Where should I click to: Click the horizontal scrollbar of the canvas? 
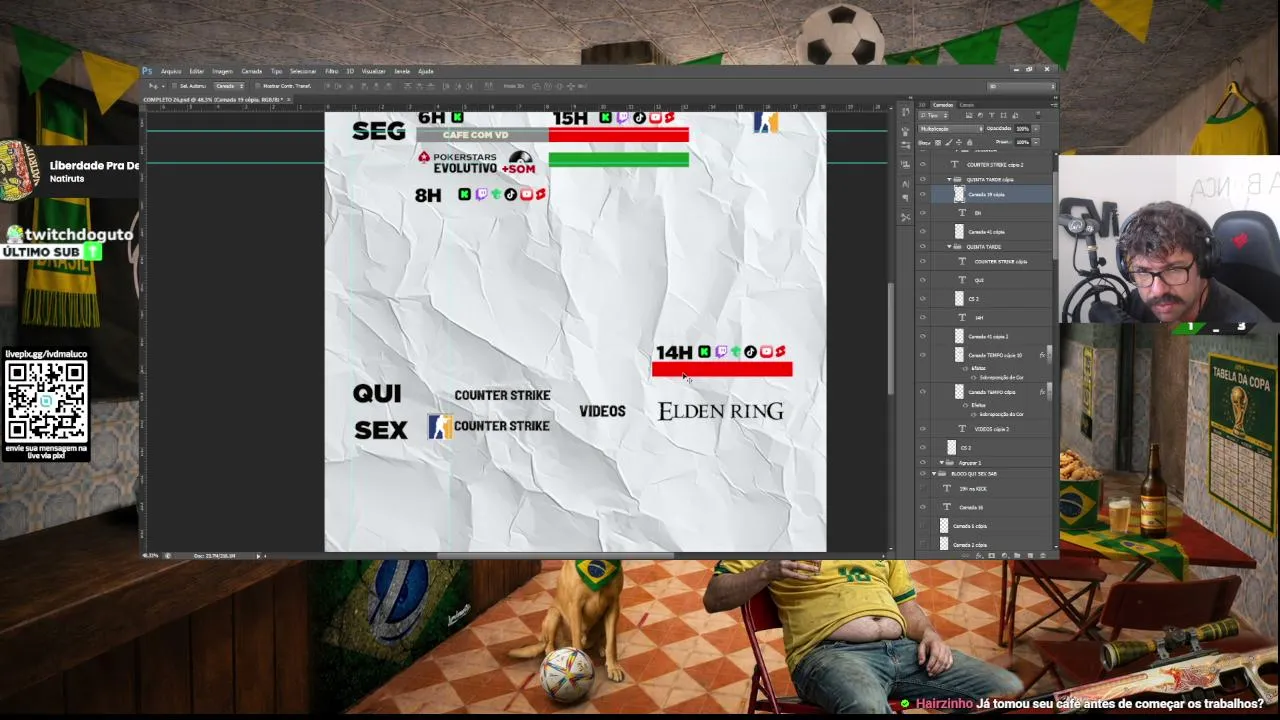[555, 556]
